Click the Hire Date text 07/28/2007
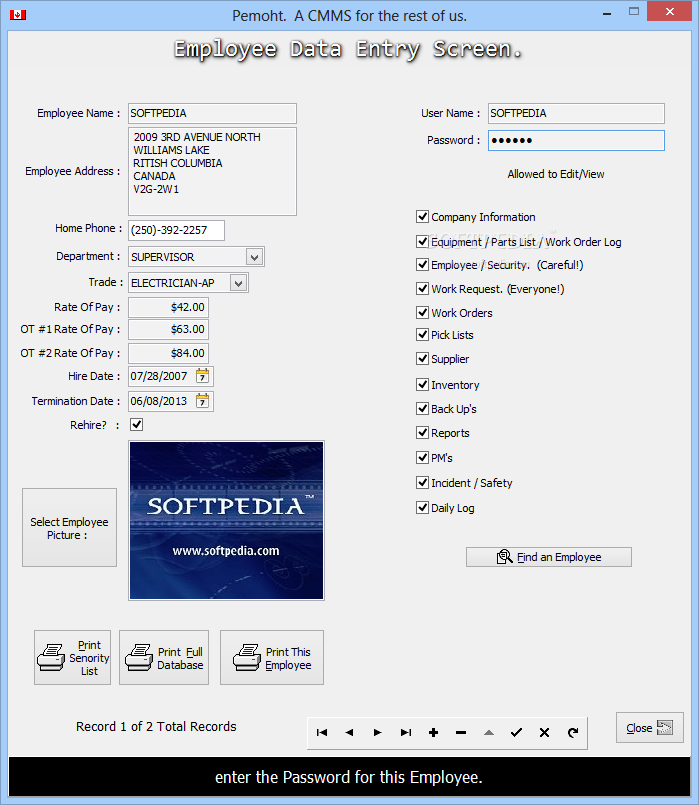Viewport: 699px width, 805px height. tap(159, 376)
